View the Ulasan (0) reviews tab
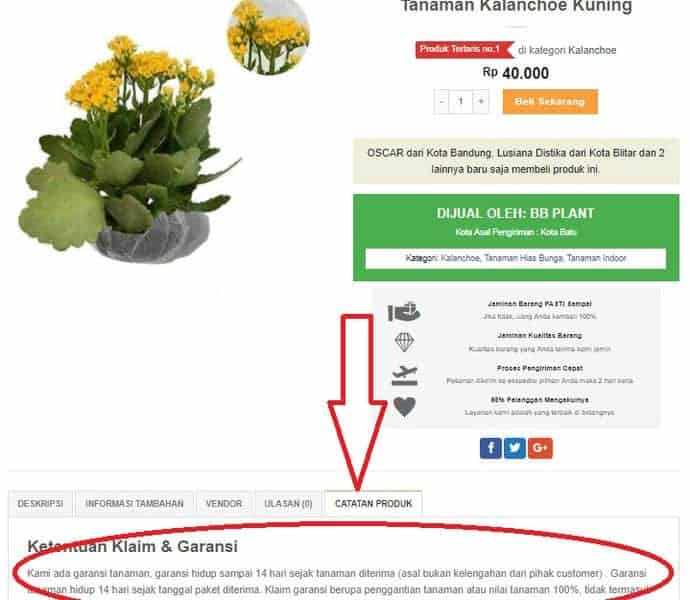 coord(288,503)
